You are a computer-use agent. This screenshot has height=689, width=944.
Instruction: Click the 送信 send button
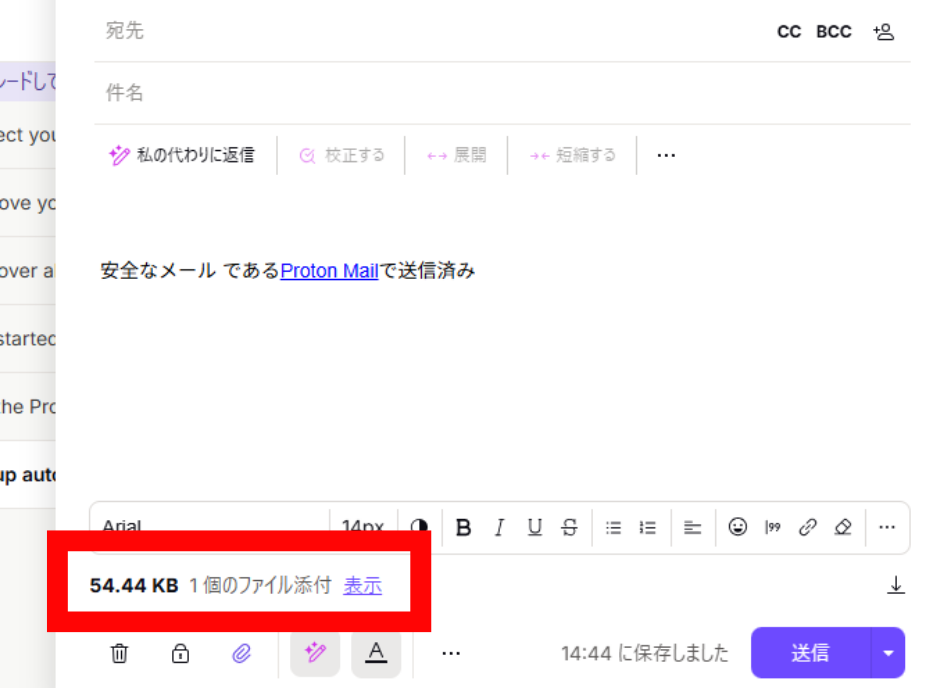(810, 653)
